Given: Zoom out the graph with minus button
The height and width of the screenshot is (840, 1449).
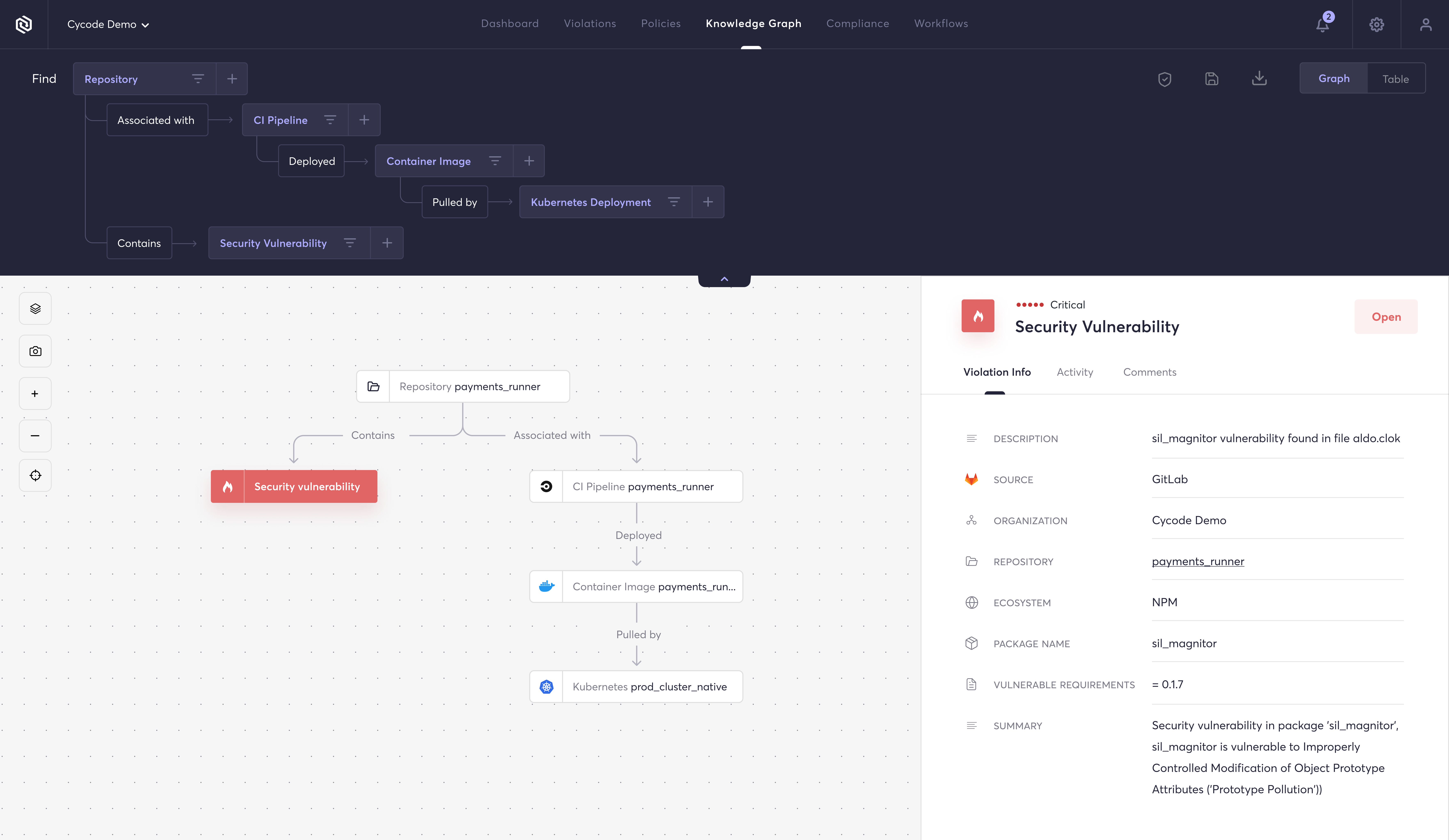Looking at the screenshot, I should pos(35,436).
